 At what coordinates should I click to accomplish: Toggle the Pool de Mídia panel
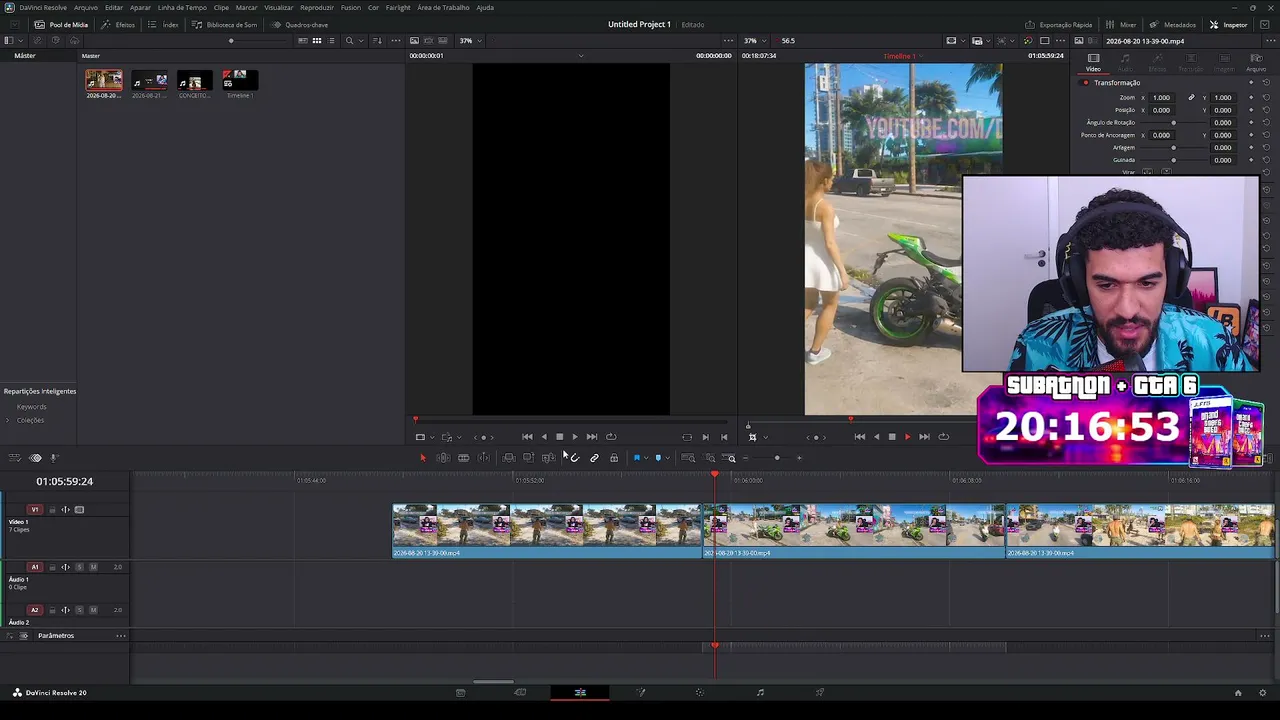[61, 24]
